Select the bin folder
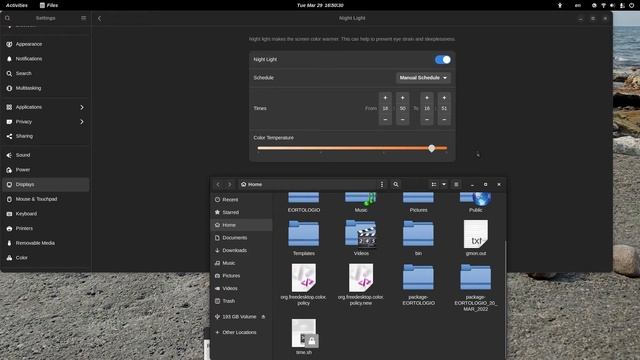Image resolution: width=640 pixels, height=360 pixels. (418, 238)
